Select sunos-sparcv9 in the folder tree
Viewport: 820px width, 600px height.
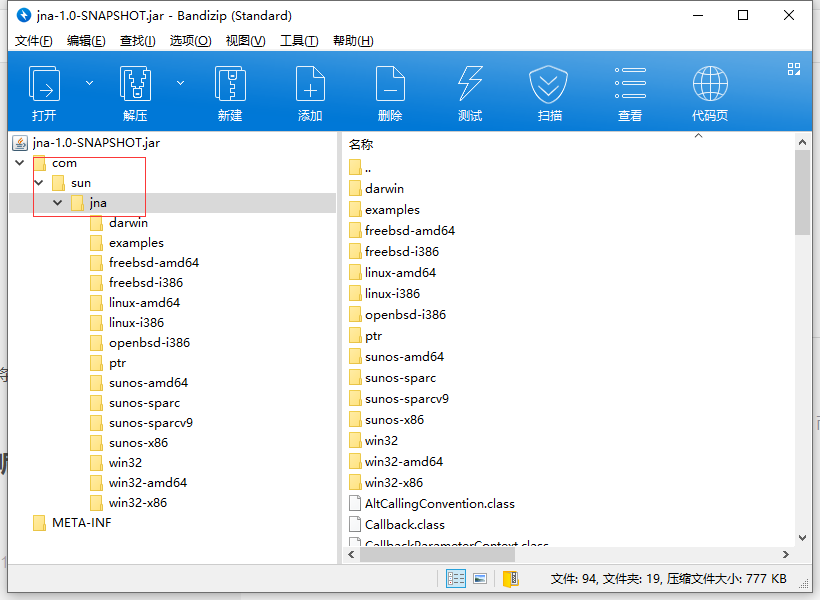151,423
